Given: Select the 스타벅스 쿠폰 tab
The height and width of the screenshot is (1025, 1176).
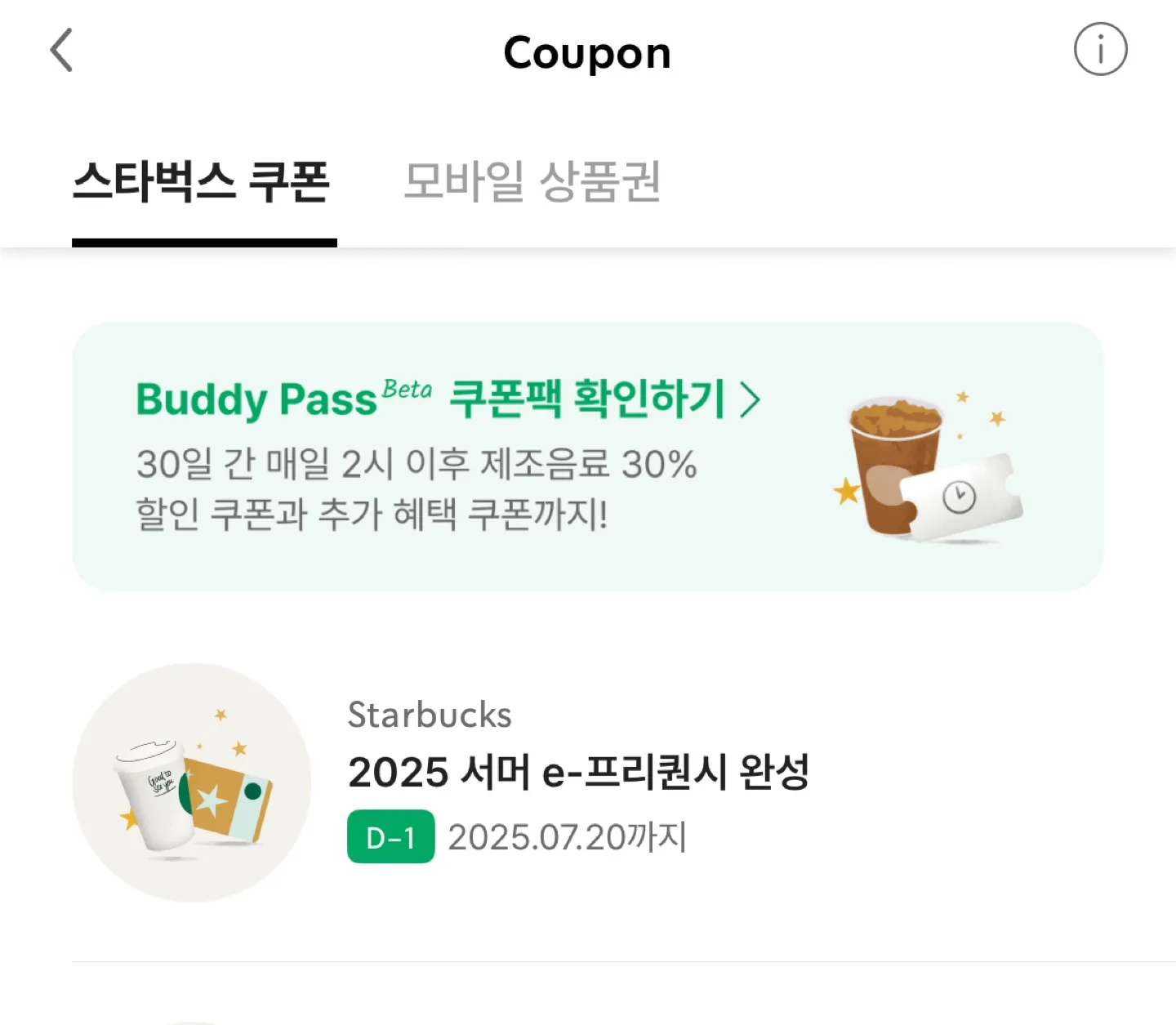Looking at the screenshot, I should [203, 182].
